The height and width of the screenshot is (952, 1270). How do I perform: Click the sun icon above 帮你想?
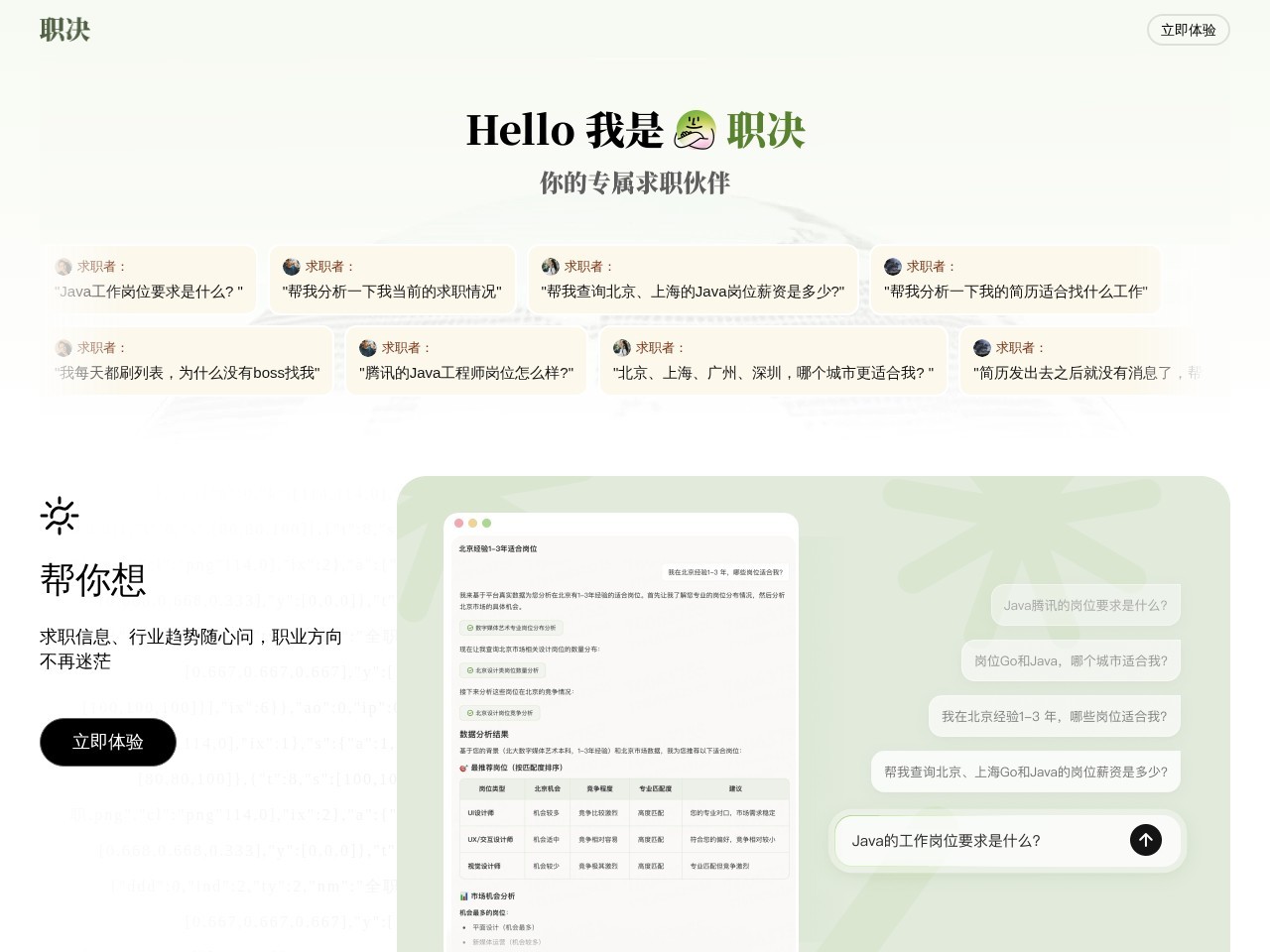(x=60, y=516)
